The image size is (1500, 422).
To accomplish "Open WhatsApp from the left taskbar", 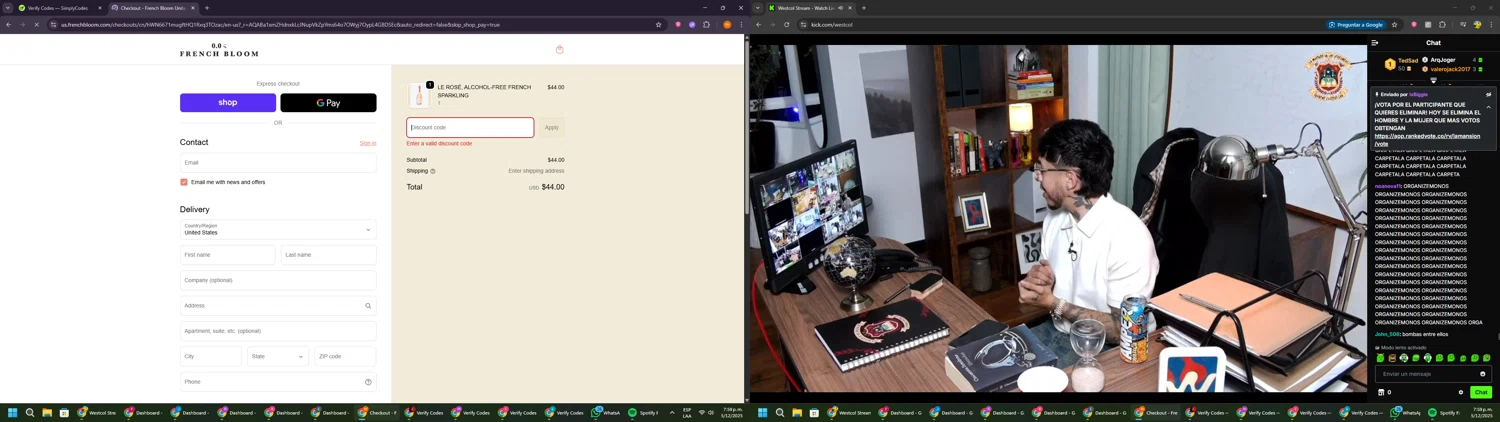I will tap(606, 412).
